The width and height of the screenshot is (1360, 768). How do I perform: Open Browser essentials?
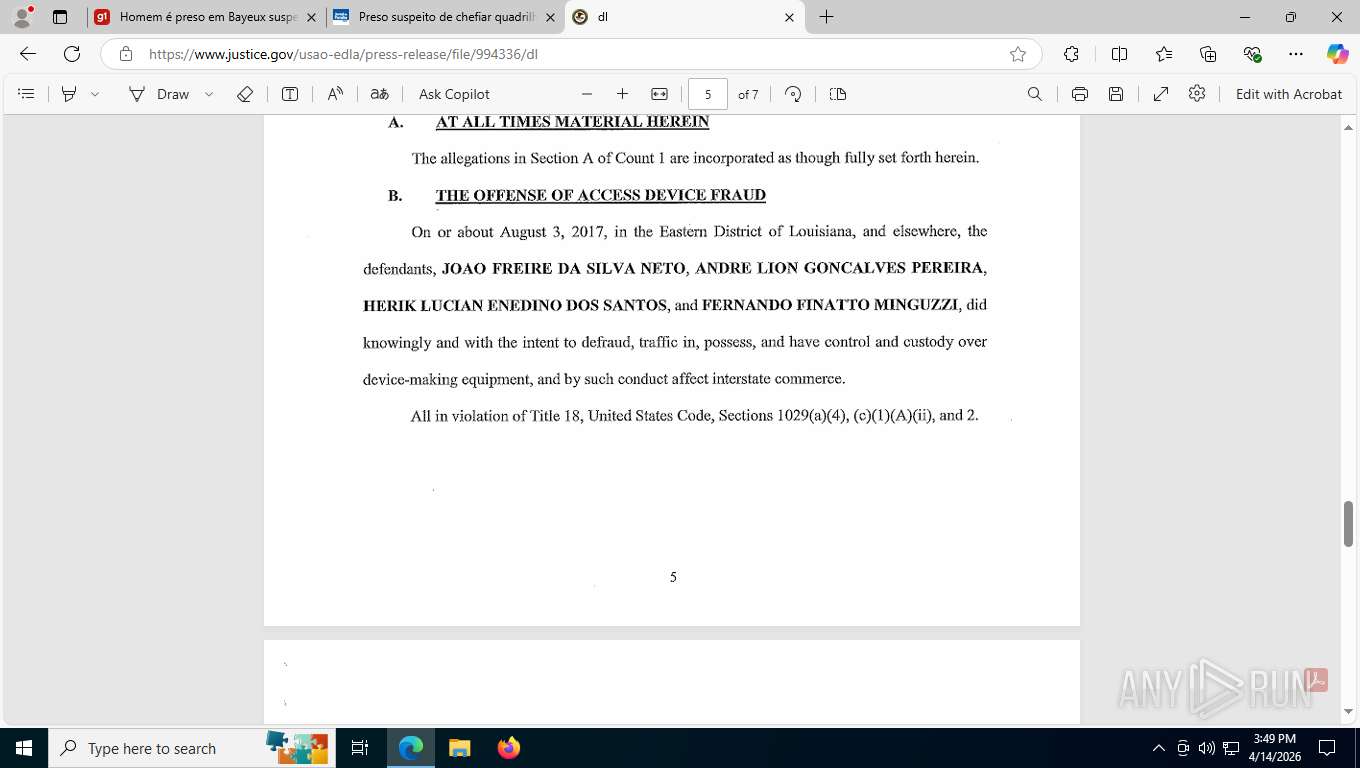(1252, 54)
